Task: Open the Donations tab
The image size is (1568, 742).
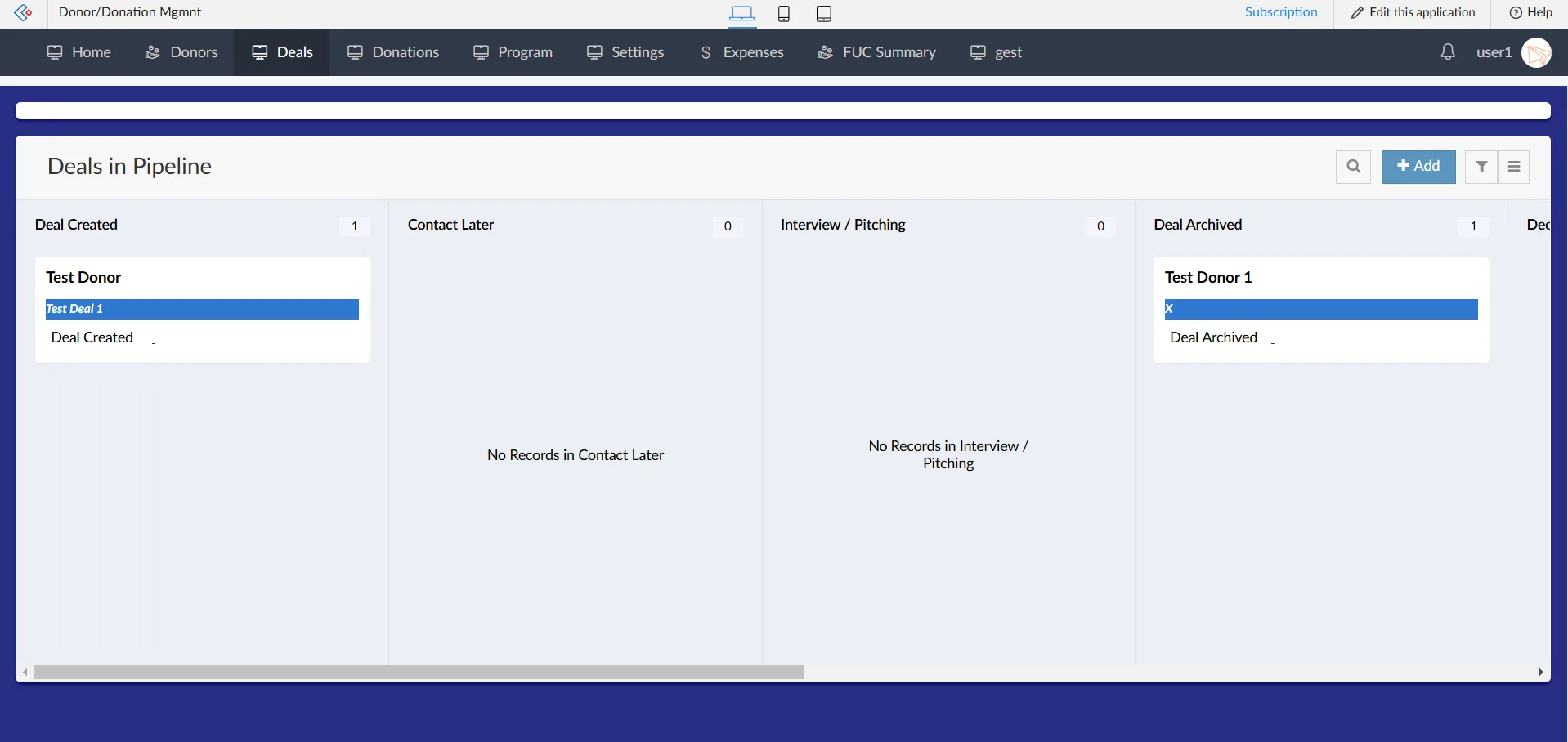Action: [393, 52]
